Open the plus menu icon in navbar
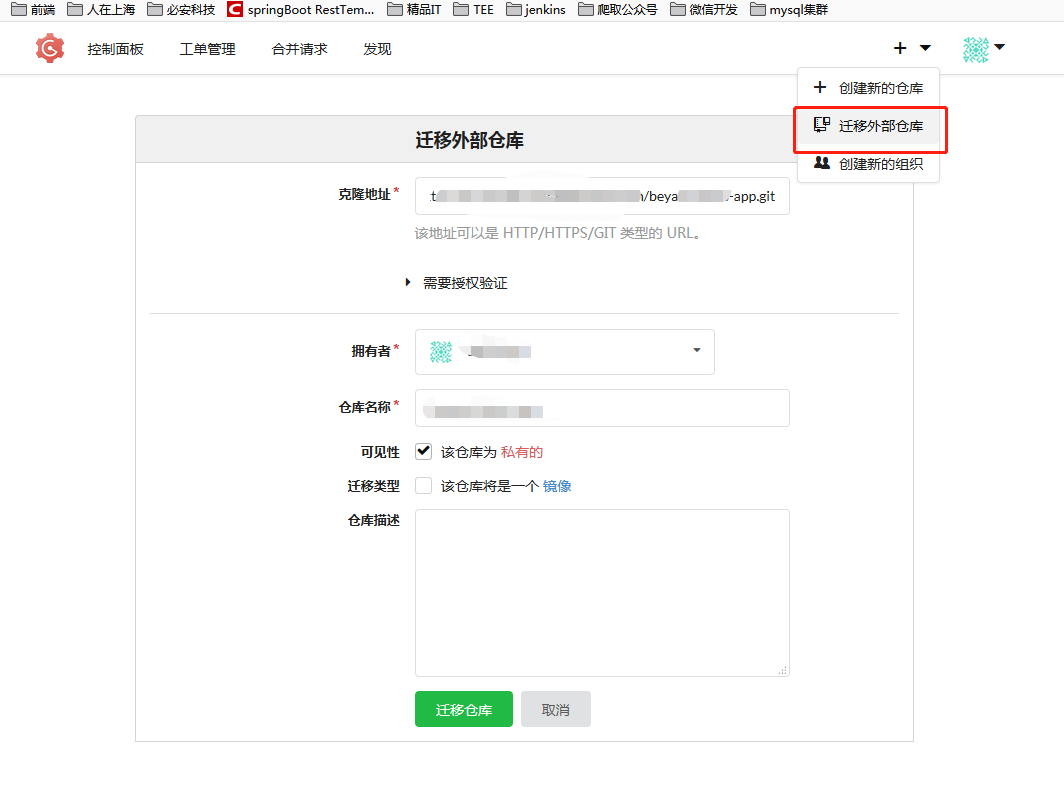This screenshot has width=1064, height=794. (899, 47)
